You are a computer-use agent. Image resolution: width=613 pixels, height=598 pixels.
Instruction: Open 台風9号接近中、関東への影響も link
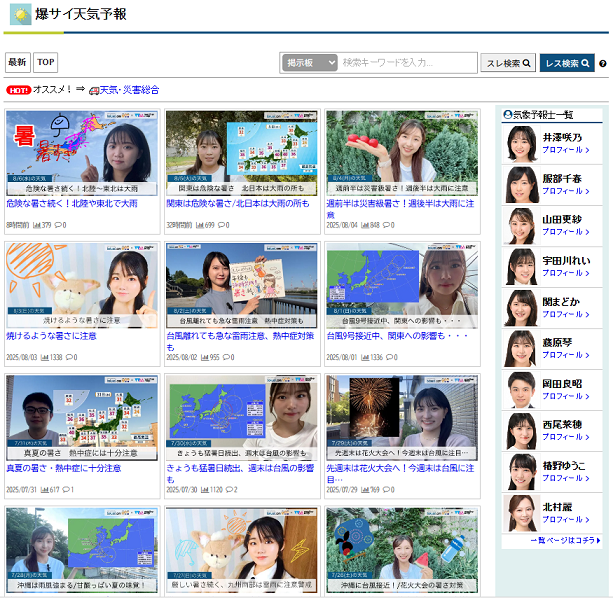(x=397, y=336)
